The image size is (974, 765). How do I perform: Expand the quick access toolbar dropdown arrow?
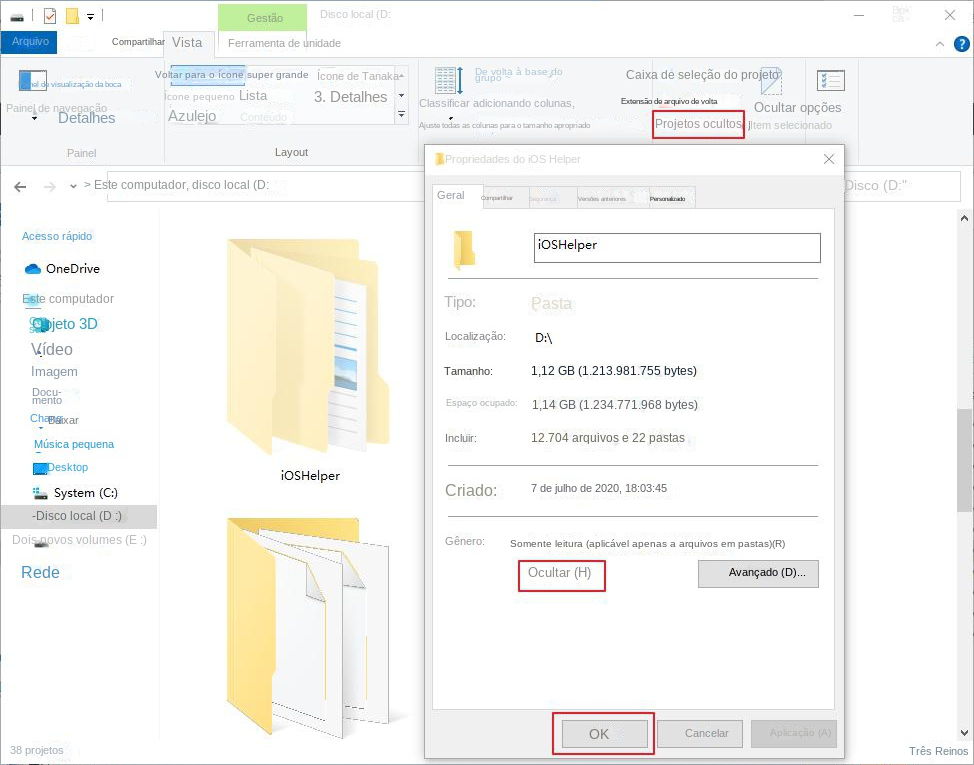pos(90,16)
